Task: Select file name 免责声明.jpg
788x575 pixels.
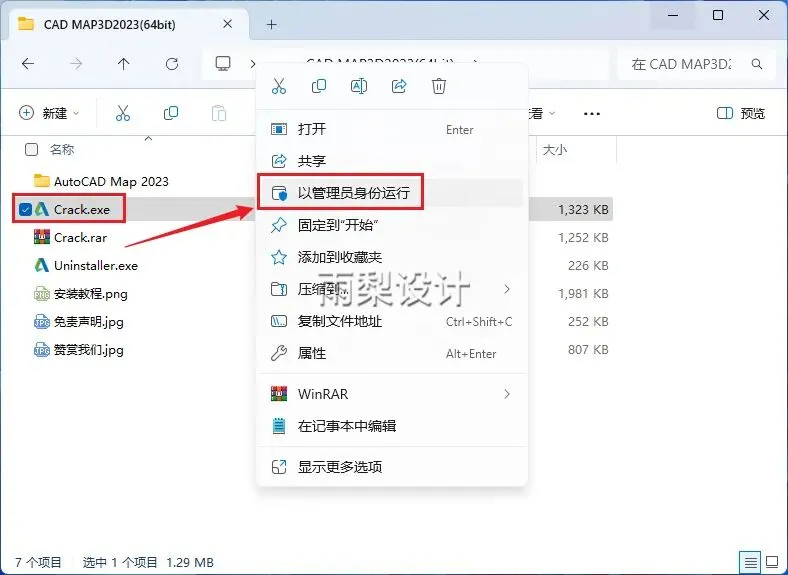Action: pos(88,322)
